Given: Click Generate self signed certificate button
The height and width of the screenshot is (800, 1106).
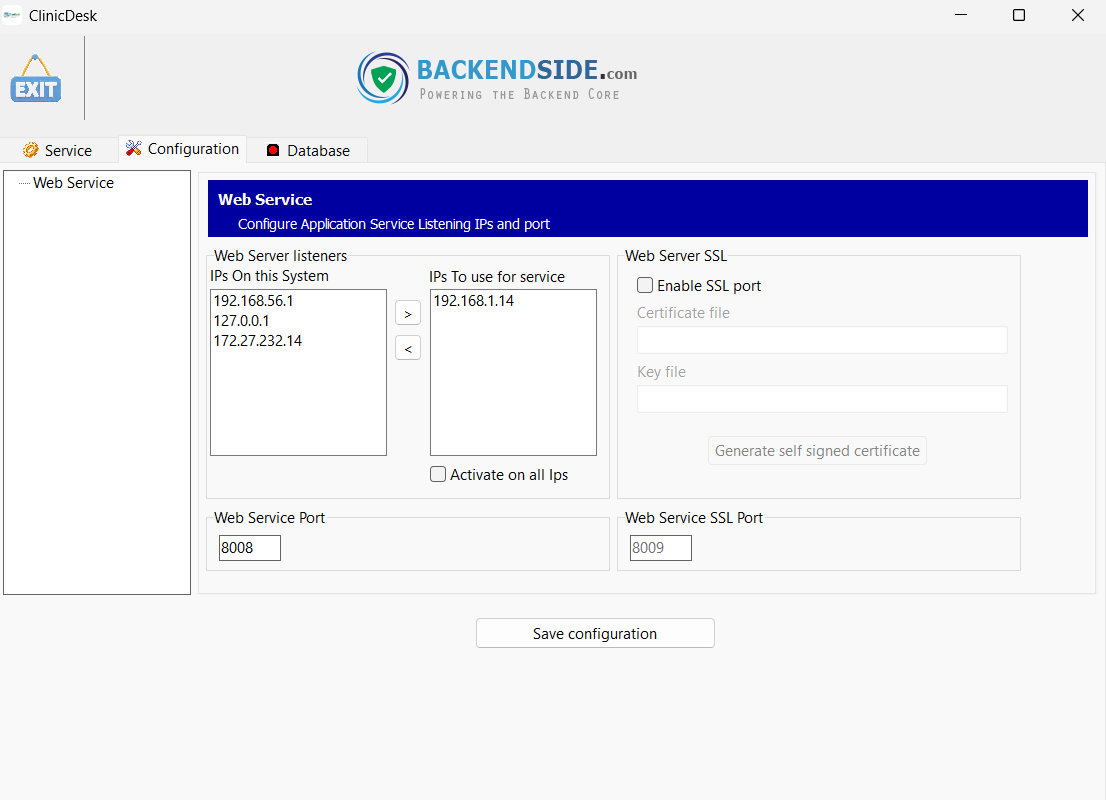Looking at the screenshot, I should point(817,451).
